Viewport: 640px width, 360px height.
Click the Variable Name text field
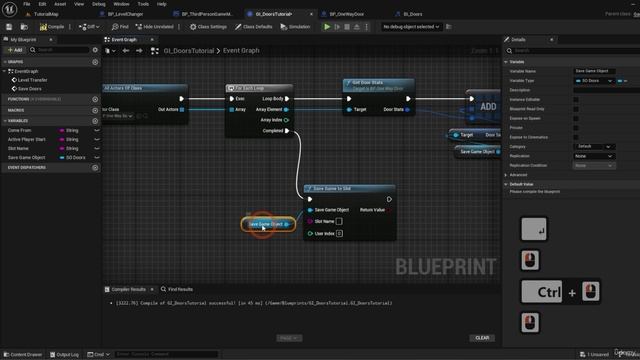[595, 71]
